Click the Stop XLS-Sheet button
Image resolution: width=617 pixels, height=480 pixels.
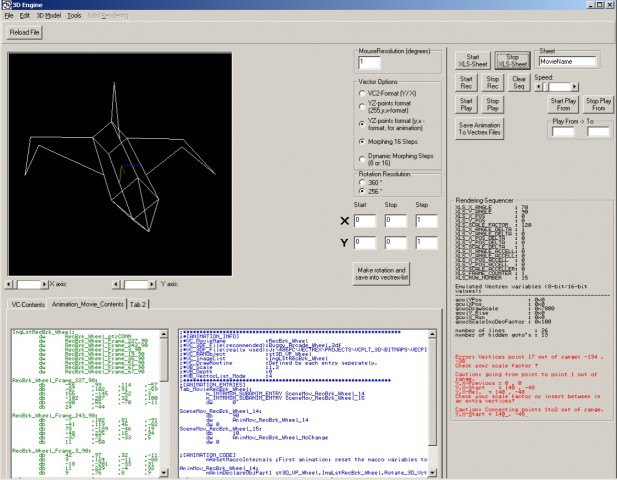coord(512,61)
